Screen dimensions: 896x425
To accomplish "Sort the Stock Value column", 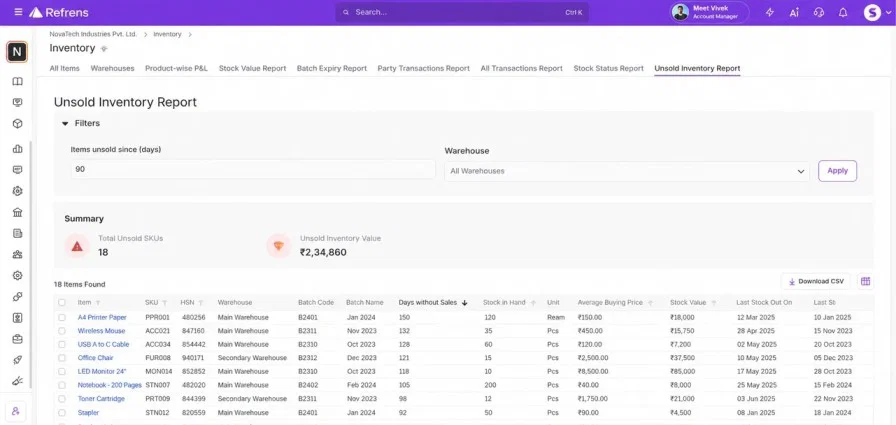I will [x=714, y=303].
